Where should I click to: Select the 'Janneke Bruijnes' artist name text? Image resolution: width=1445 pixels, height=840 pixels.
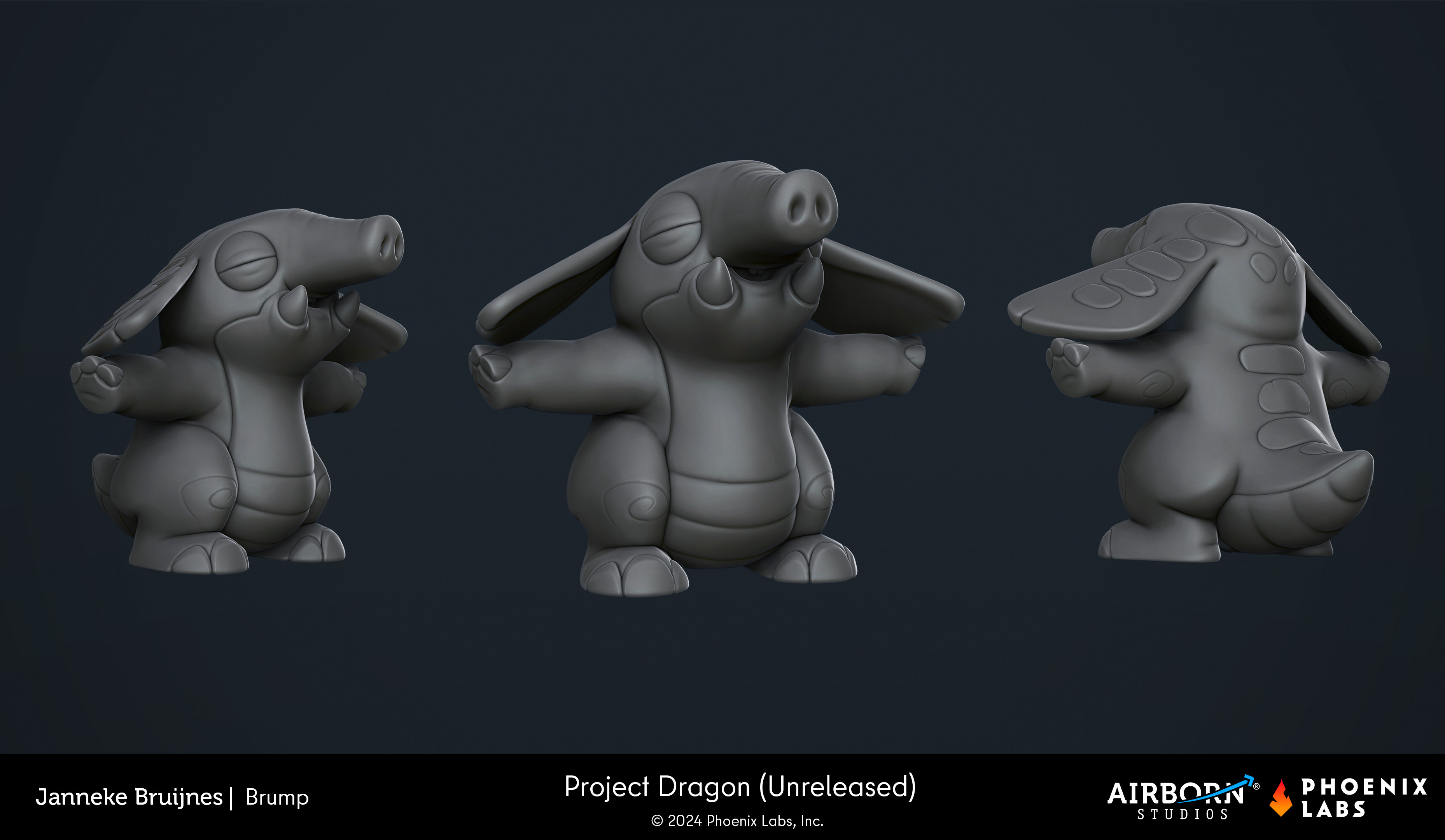(129, 798)
